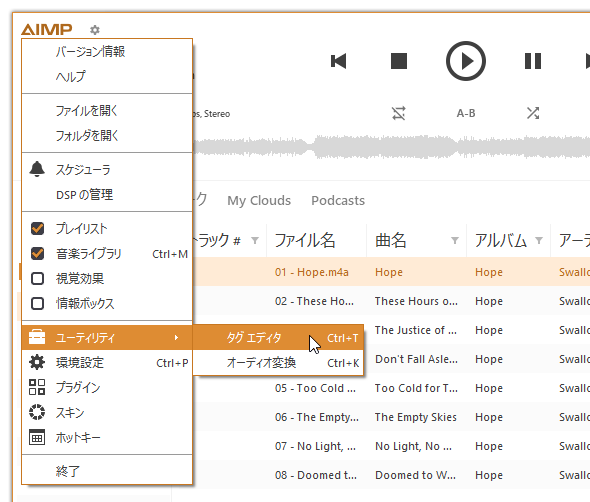This screenshot has height=502, width=590.
Task: Choose フォルダを開く from the menu
Action: pos(107,135)
